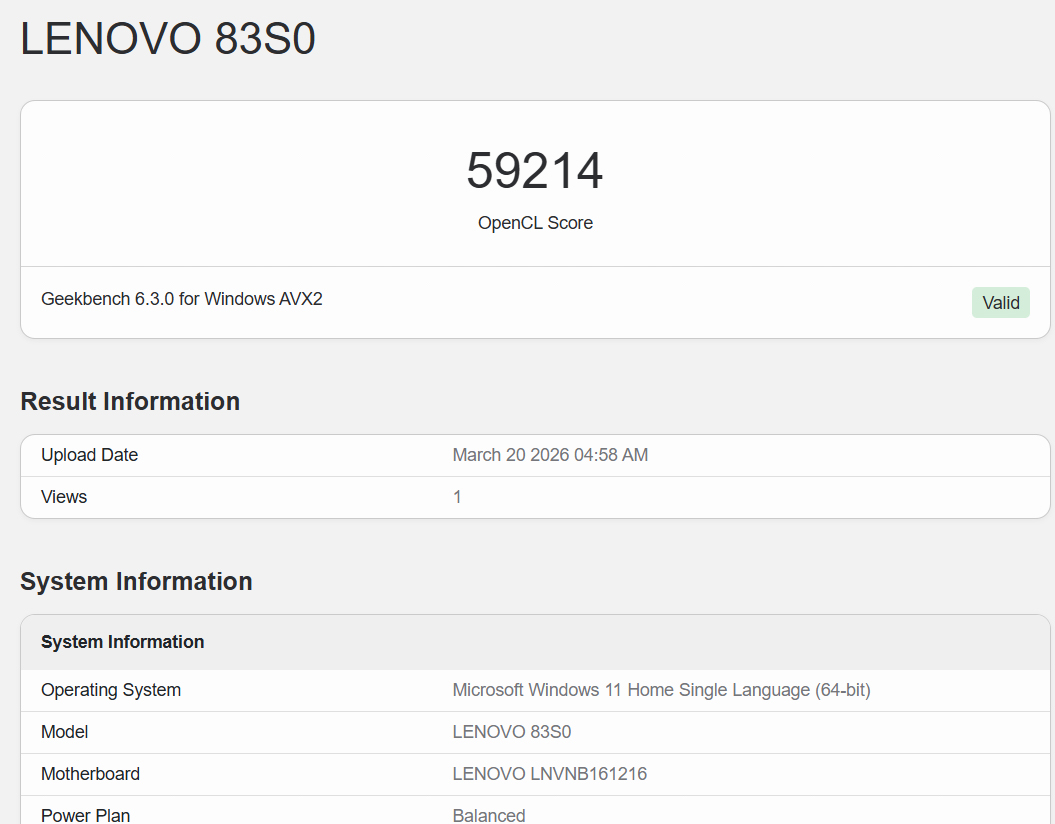Click the Microsoft Windows 11 Home value
The image size is (1055, 824).
[x=660, y=690]
